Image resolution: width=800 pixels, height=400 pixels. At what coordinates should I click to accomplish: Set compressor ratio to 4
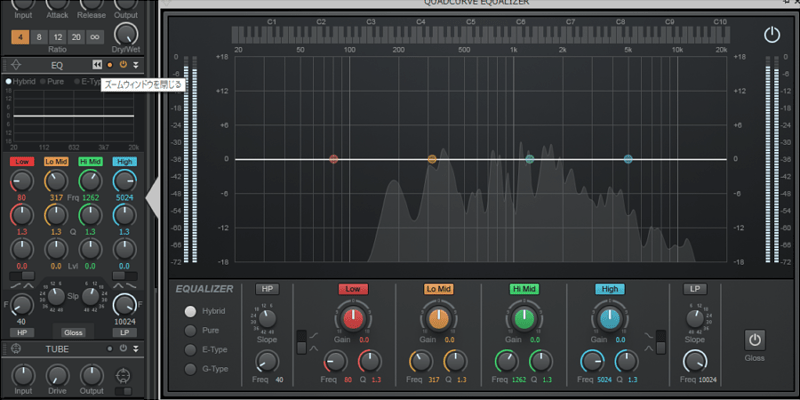pyautogui.click(x=20, y=37)
